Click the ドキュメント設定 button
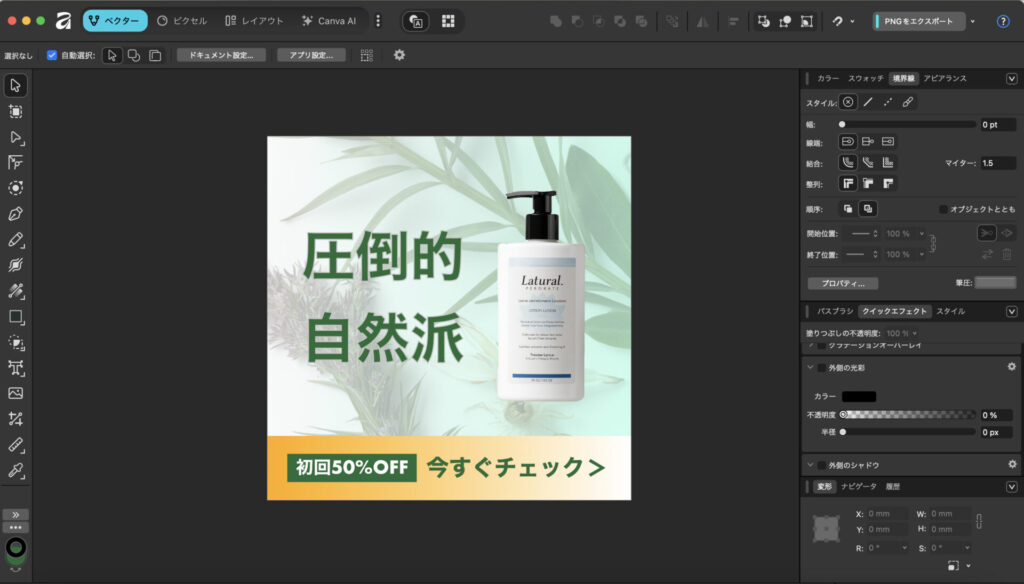 pos(221,55)
